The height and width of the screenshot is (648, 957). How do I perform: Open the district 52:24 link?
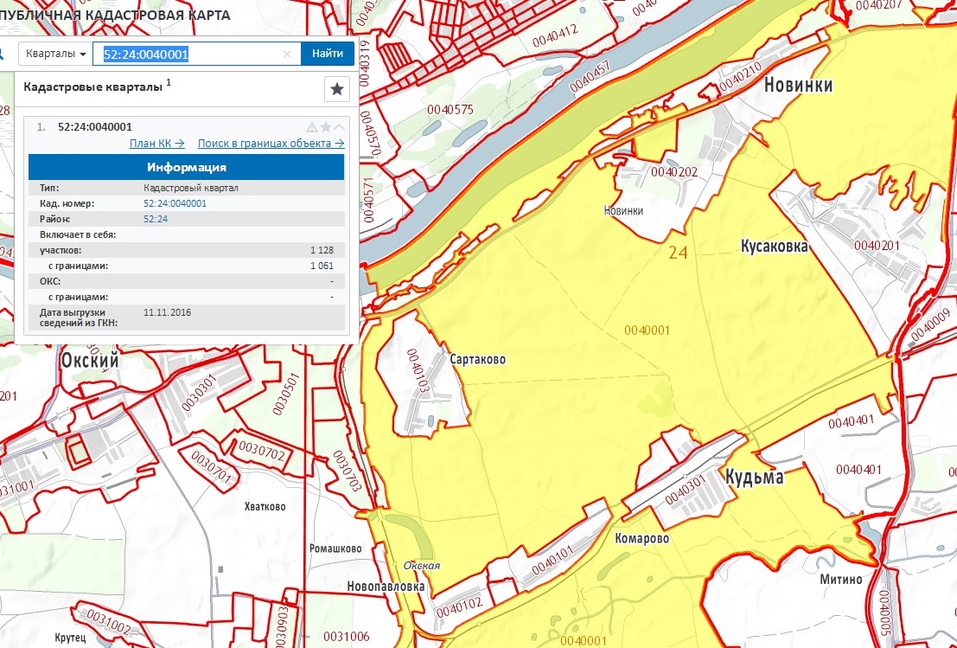(155, 219)
